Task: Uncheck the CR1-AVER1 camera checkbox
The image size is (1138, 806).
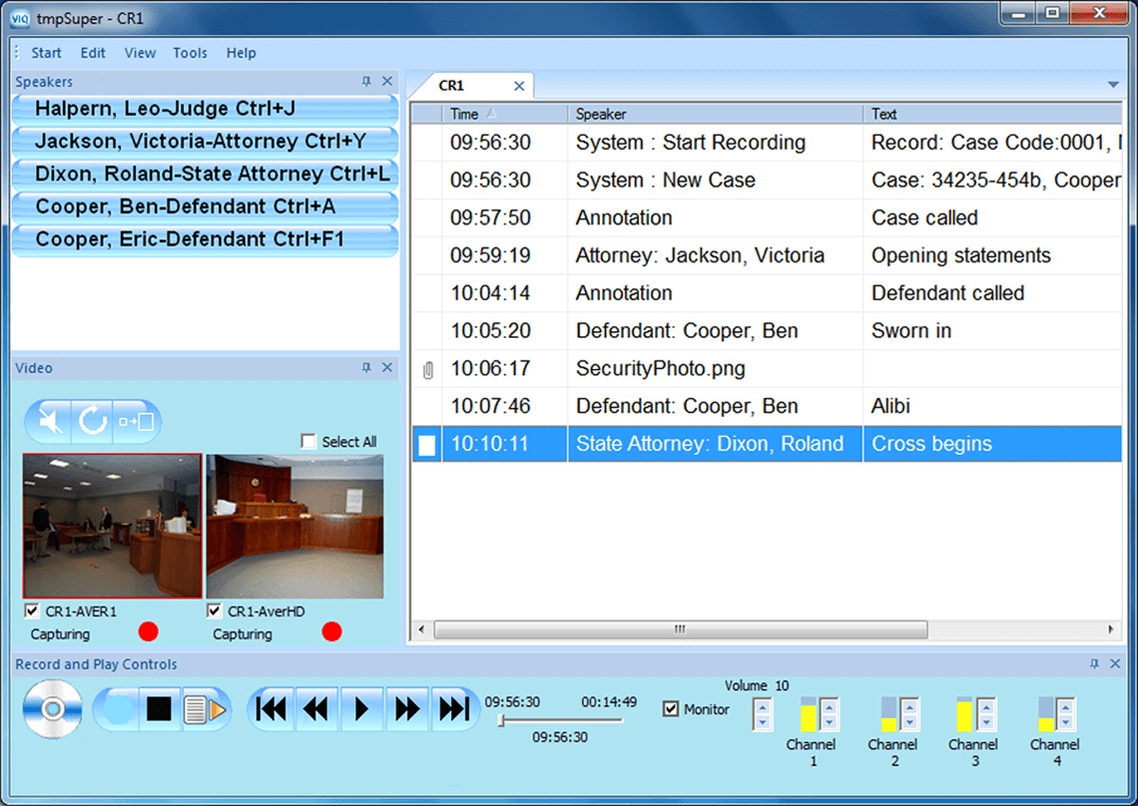Action: [32, 611]
